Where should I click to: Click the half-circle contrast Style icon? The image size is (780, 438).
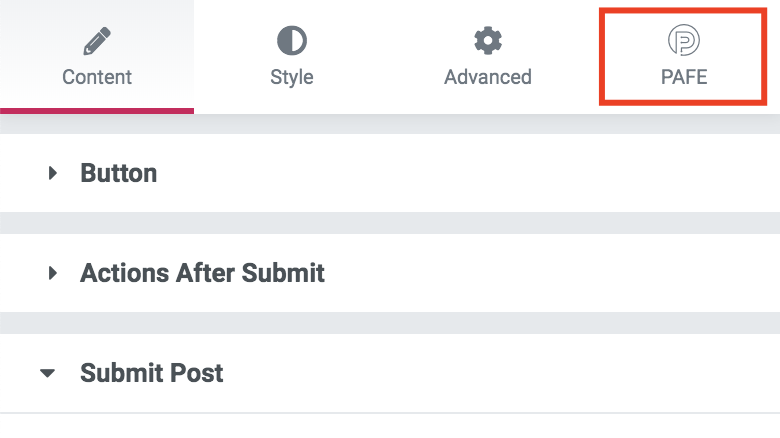[292, 41]
